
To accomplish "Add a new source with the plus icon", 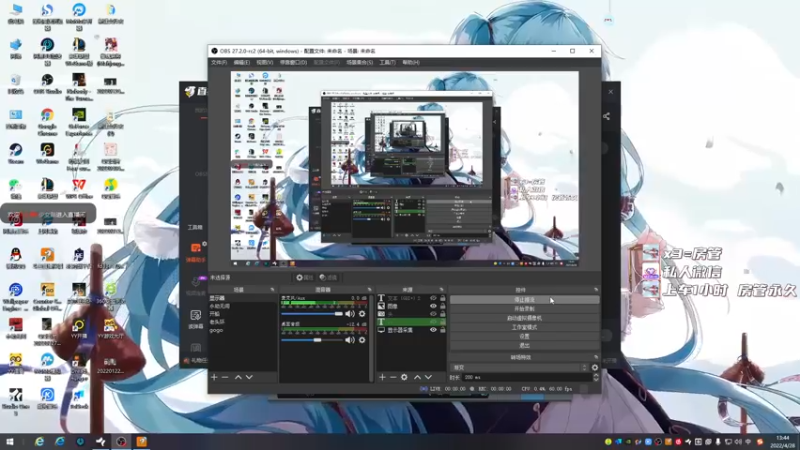I will [x=382, y=377].
